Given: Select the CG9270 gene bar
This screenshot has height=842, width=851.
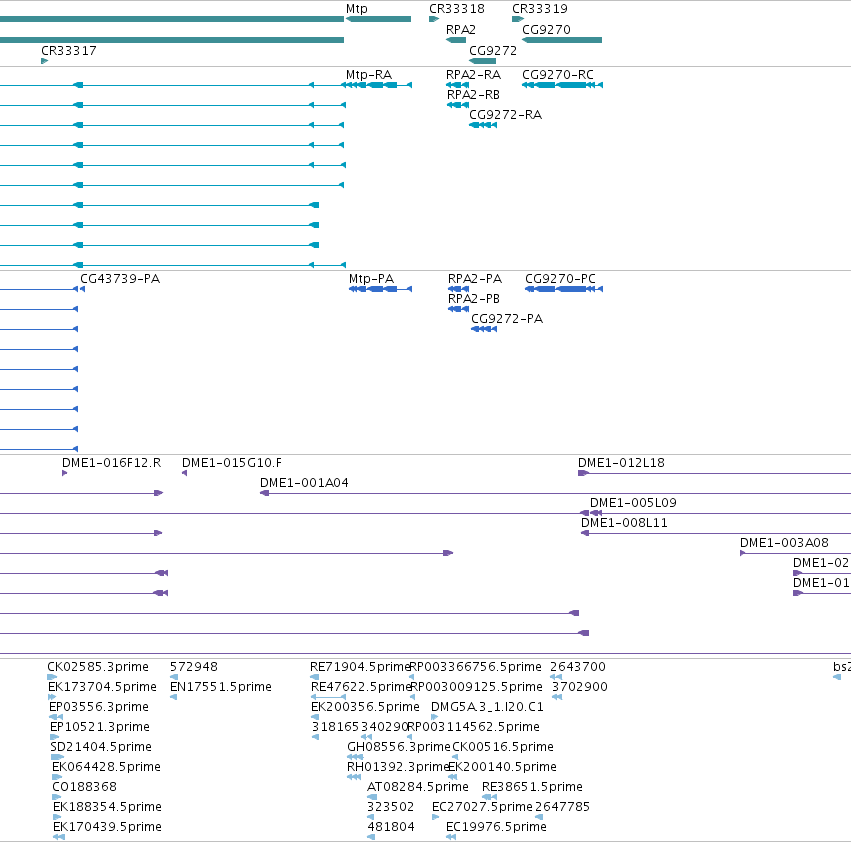Looking at the screenshot, I should (562, 40).
